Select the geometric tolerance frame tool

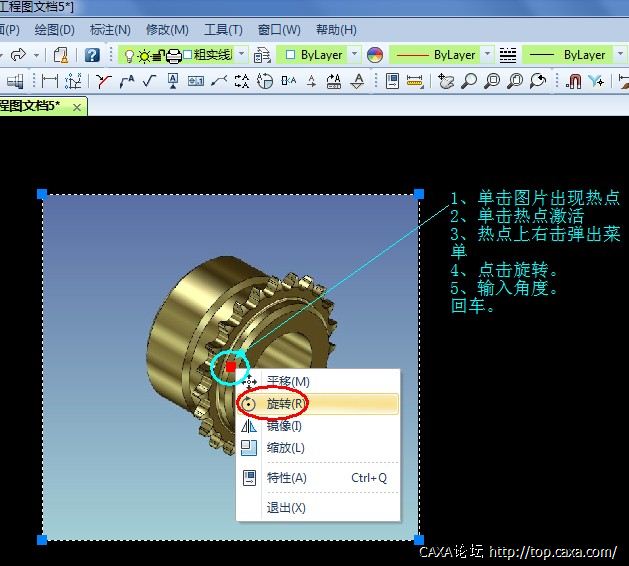point(196,81)
